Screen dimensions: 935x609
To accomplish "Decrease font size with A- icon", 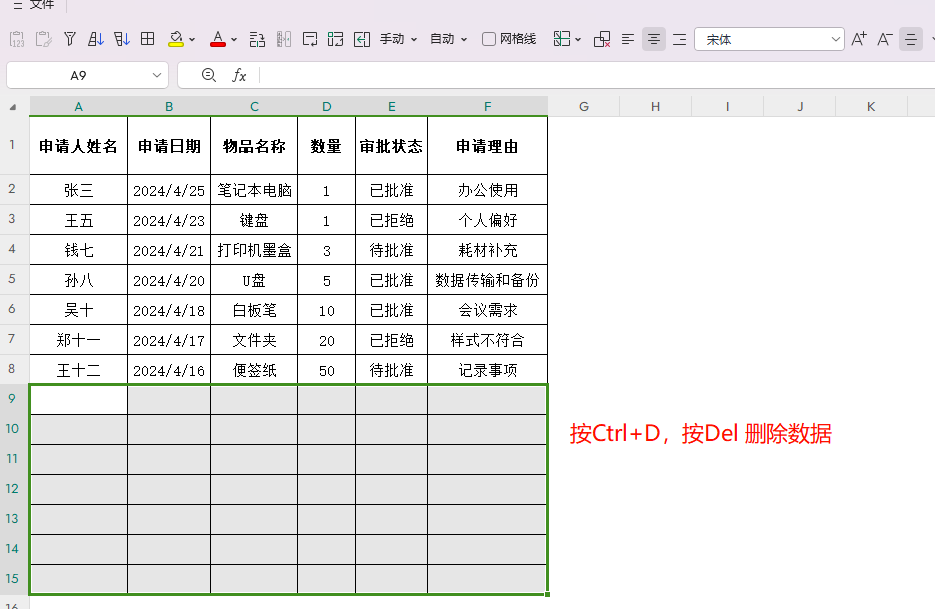I will (884, 39).
